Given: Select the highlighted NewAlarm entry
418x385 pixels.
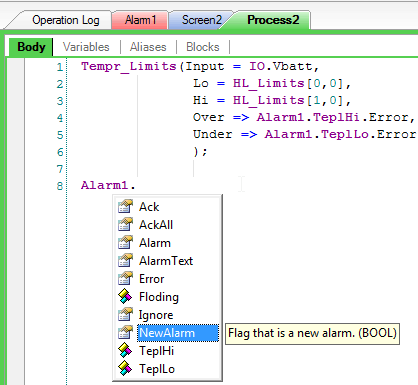Looking at the screenshot, I should pos(178,333).
